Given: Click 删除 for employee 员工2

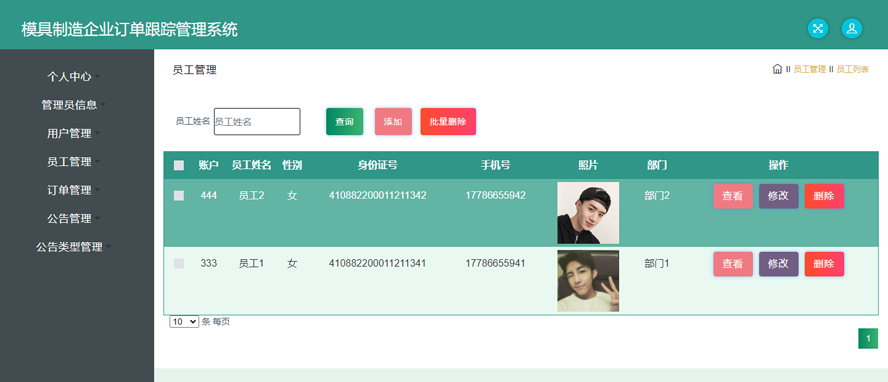Looking at the screenshot, I should coord(824,196).
